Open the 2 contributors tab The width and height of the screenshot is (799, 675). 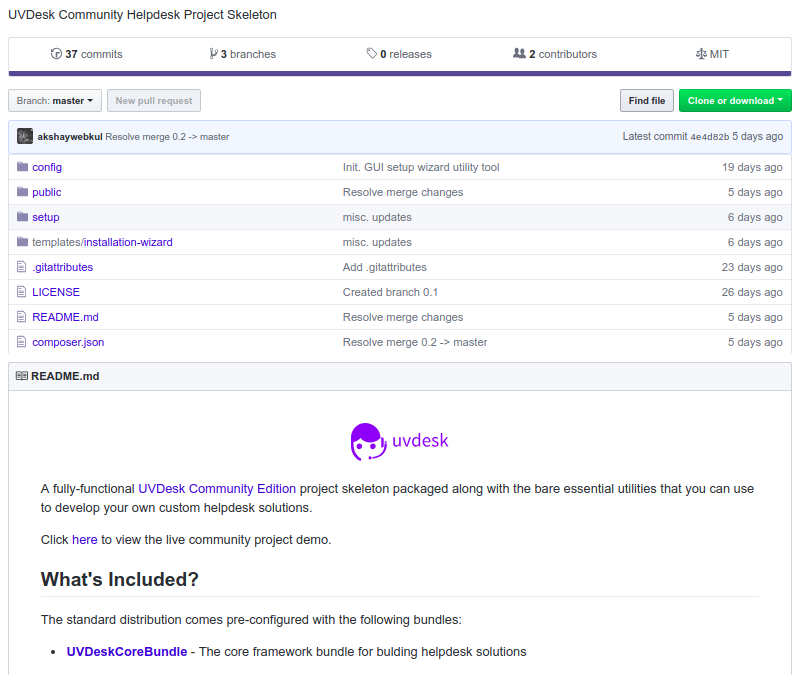click(555, 54)
